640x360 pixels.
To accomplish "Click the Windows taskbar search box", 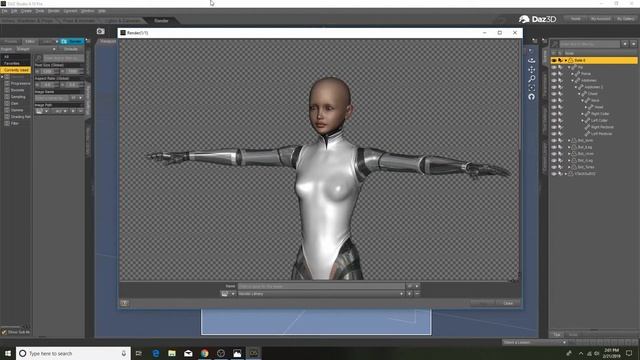I will (x=73, y=353).
